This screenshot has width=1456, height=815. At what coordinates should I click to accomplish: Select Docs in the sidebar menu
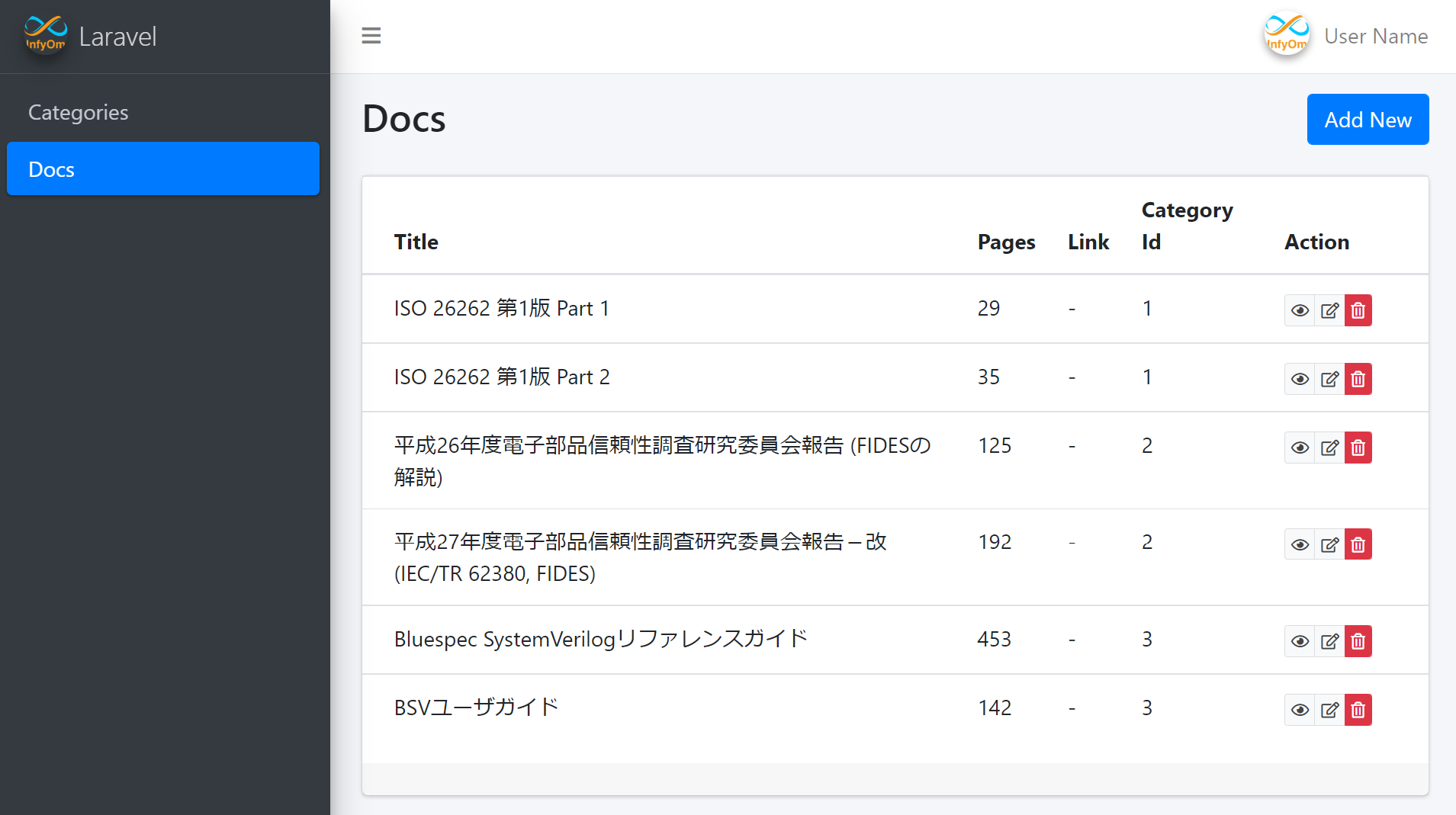coord(162,168)
